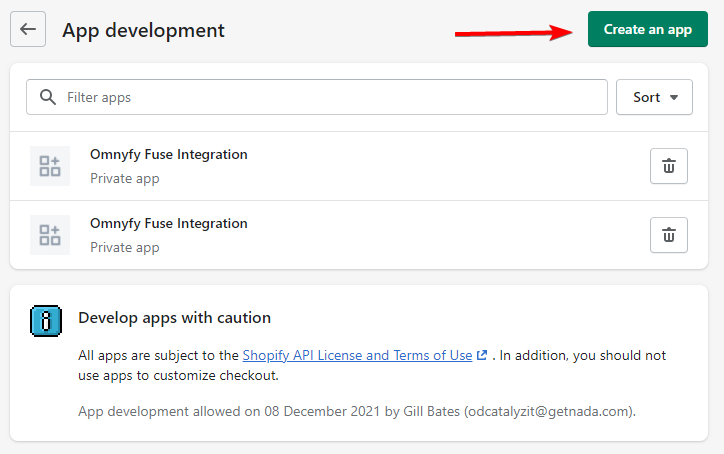Click the second Omnyfy app placeholder icon
This screenshot has height=454, width=724.
coord(50,235)
